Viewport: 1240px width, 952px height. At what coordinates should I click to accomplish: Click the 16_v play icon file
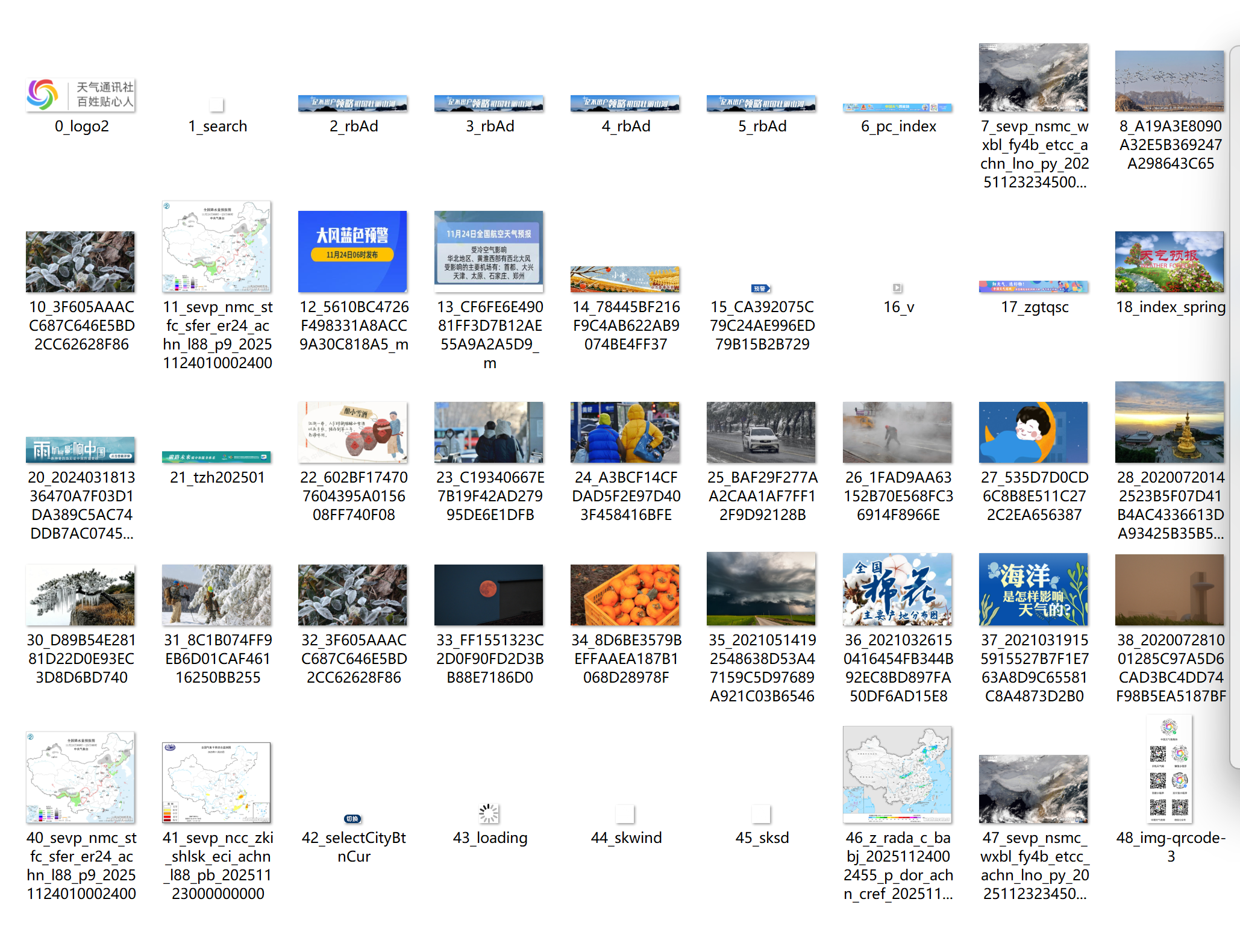pos(897,288)
